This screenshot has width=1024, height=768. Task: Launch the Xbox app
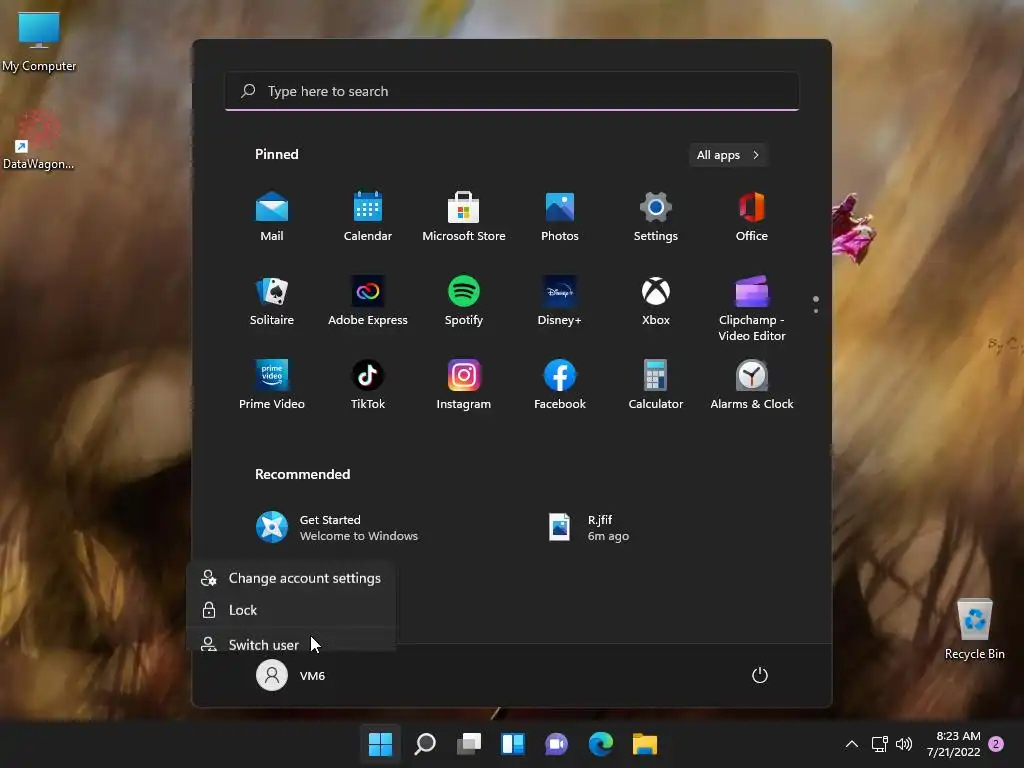point(656,301)
